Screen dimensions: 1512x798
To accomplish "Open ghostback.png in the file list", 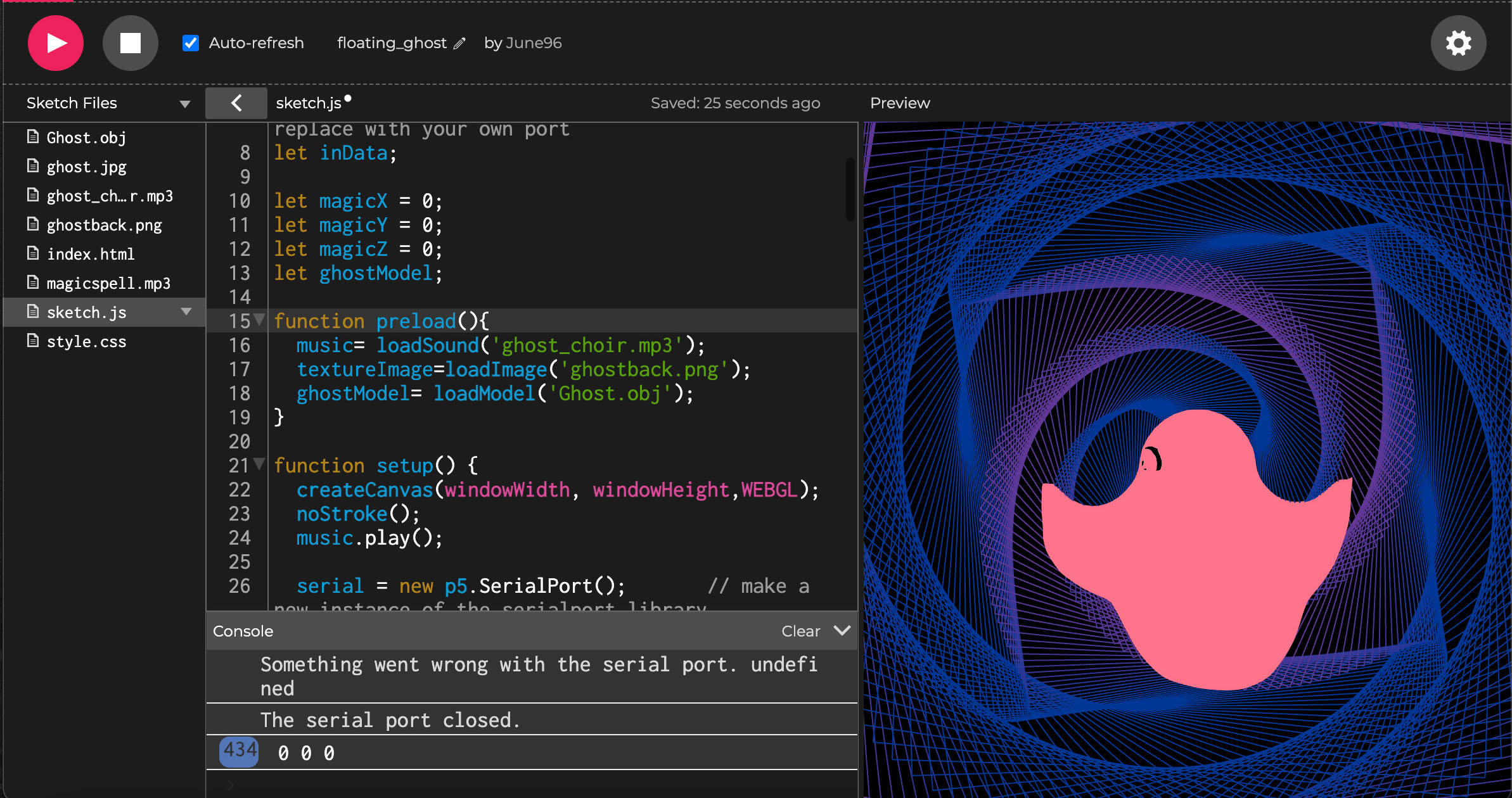I will [104, 225].
